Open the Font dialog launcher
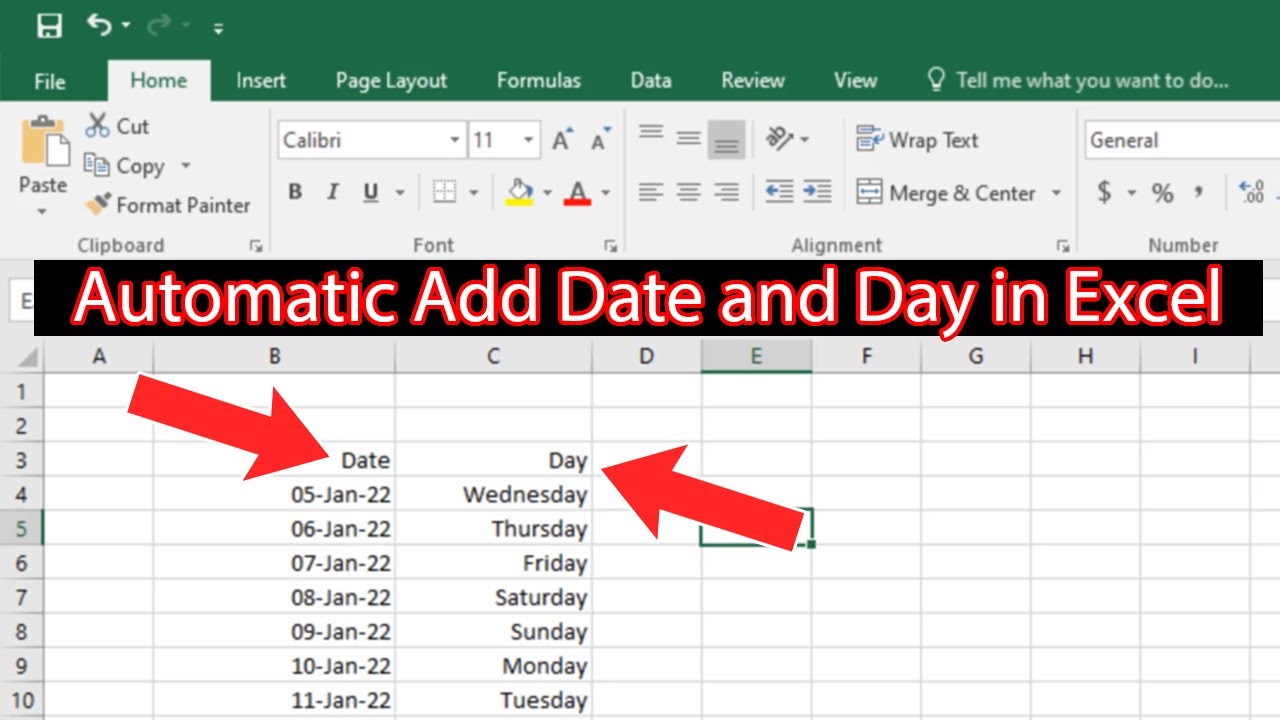The width and height of the screenshot is (1280, 720). point(610,246)
